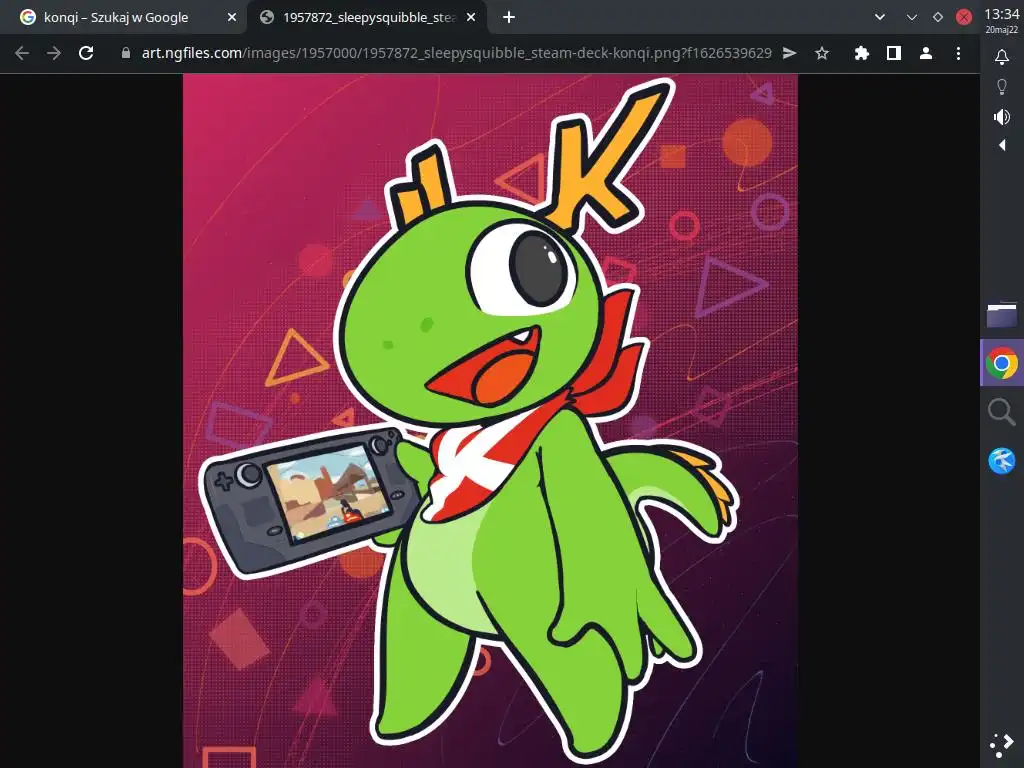Close Chrome with the red X button
The image size is (1024, 768).
coord(964,18)
